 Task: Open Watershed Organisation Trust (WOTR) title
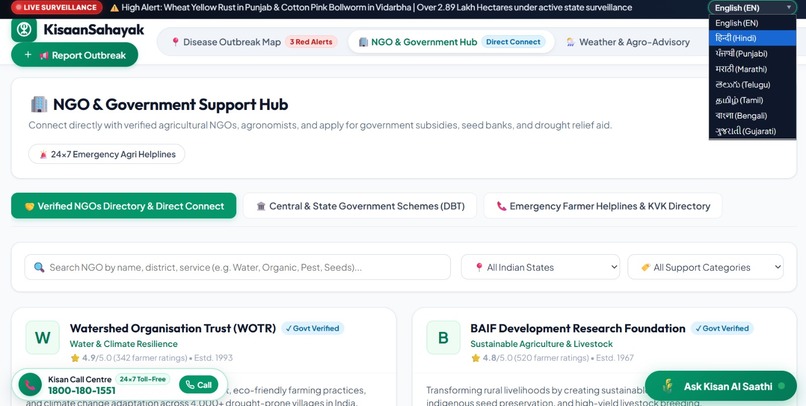(x=173, y=328)
